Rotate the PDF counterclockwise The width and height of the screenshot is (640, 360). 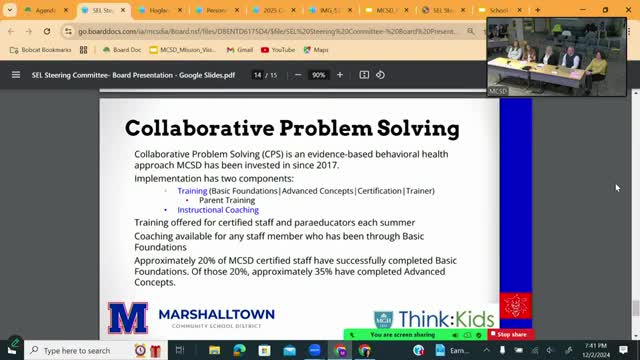pyautogui.click(x=380, y=75)
